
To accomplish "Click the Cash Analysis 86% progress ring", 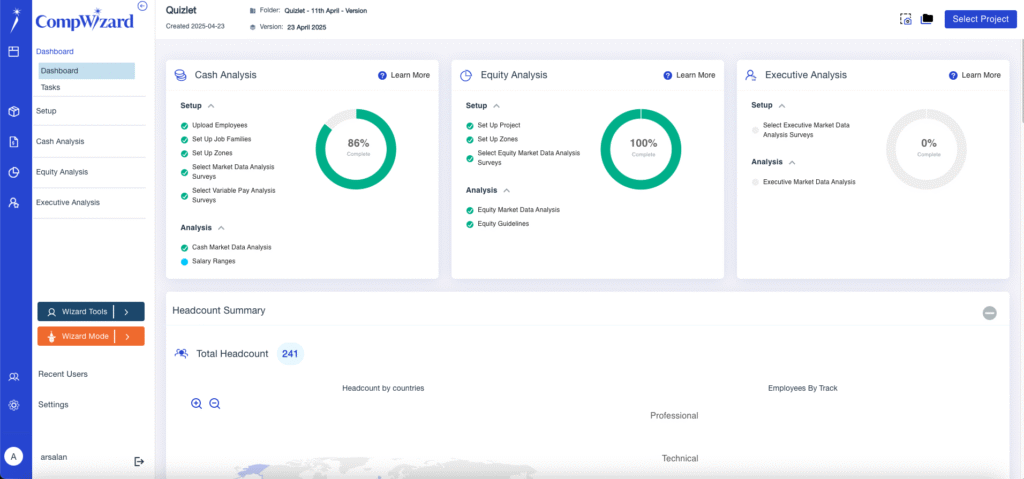I will pos(356,149).
